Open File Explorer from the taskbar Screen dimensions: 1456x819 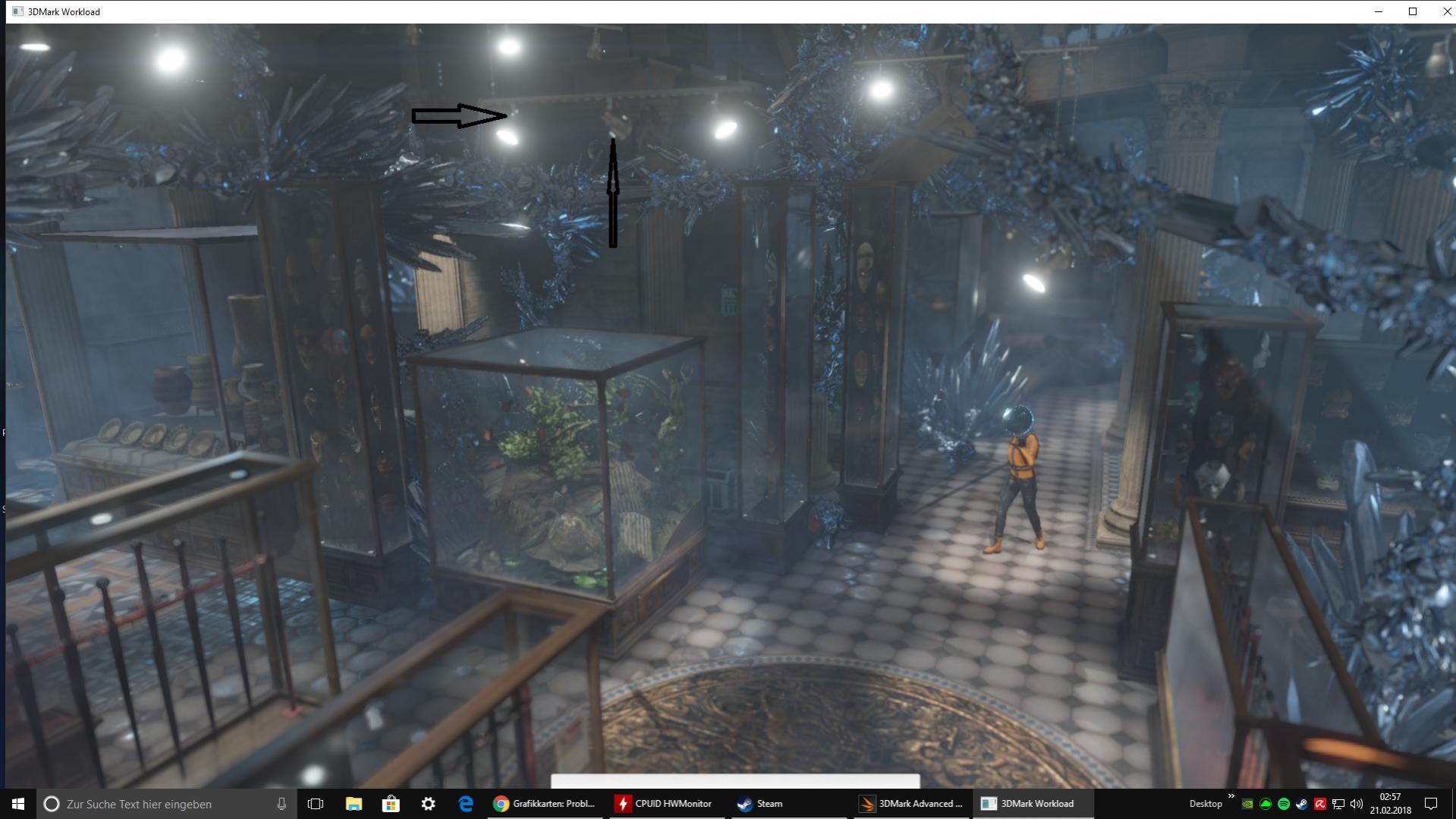354,804
